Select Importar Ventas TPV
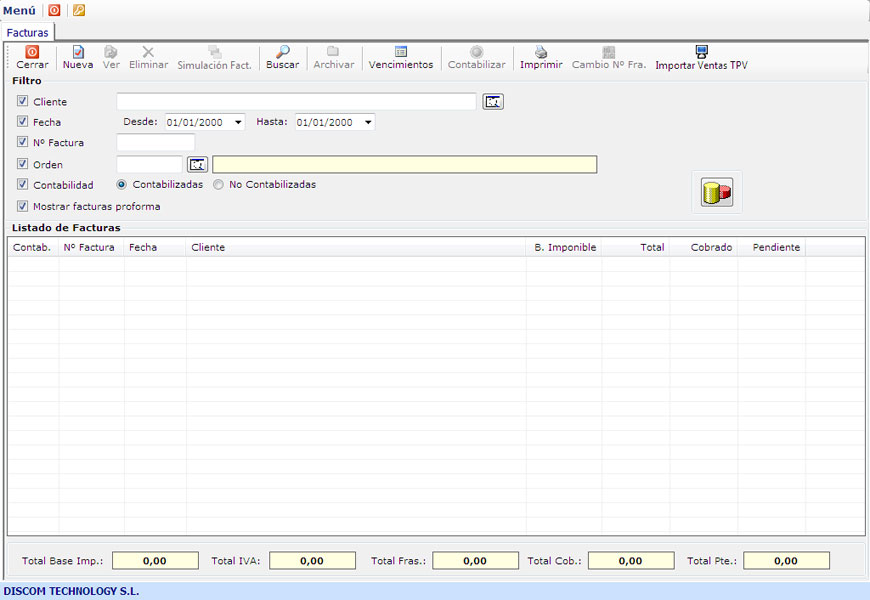Screen dimensions: 870x600 (x=701, y=52)
